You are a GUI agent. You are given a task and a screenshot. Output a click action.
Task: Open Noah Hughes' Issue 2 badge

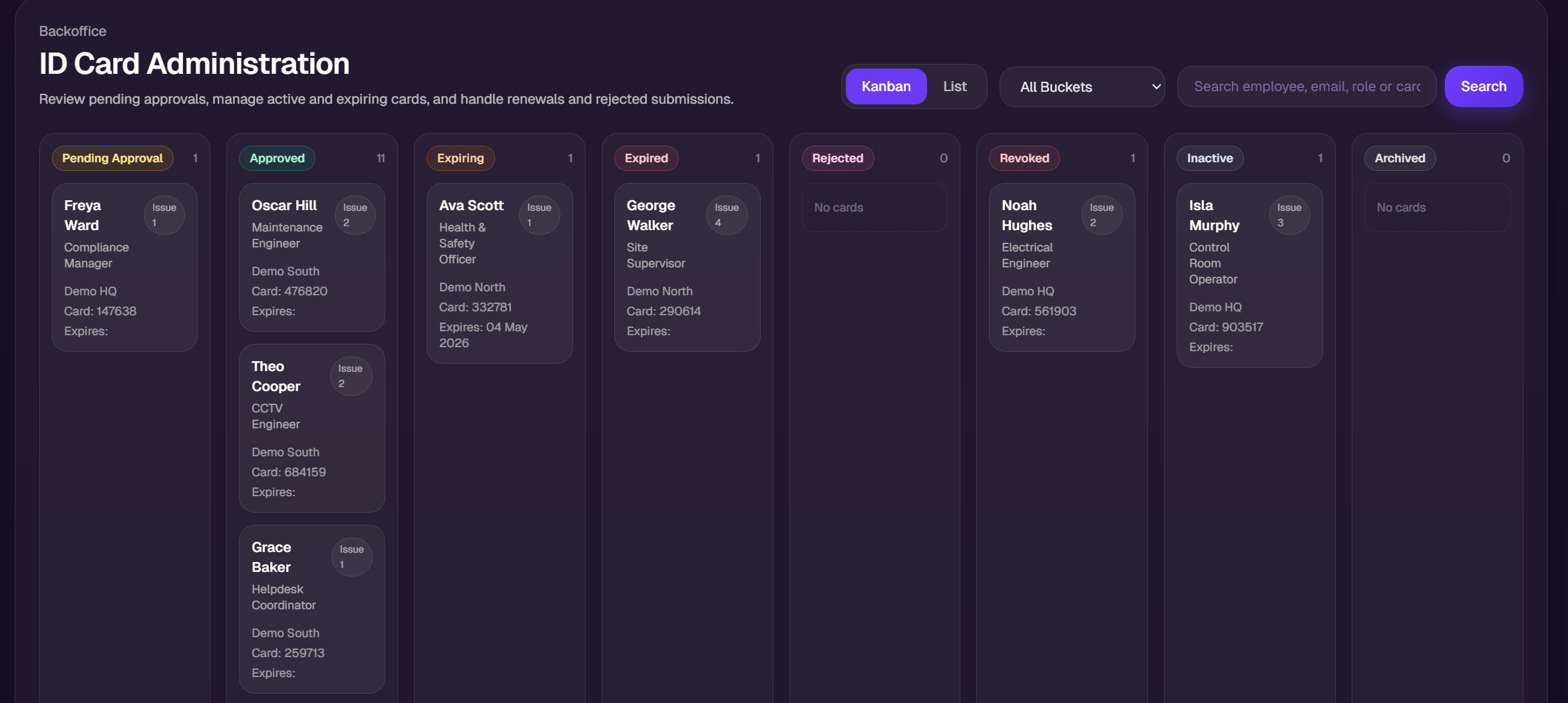click(x=1101, y=215)
